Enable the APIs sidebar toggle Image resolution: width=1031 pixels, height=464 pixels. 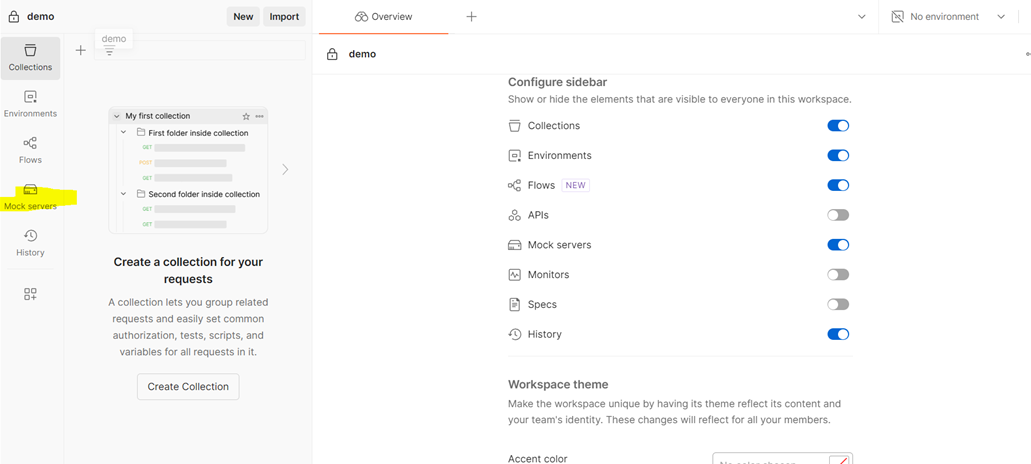click(x=838, y=215)
